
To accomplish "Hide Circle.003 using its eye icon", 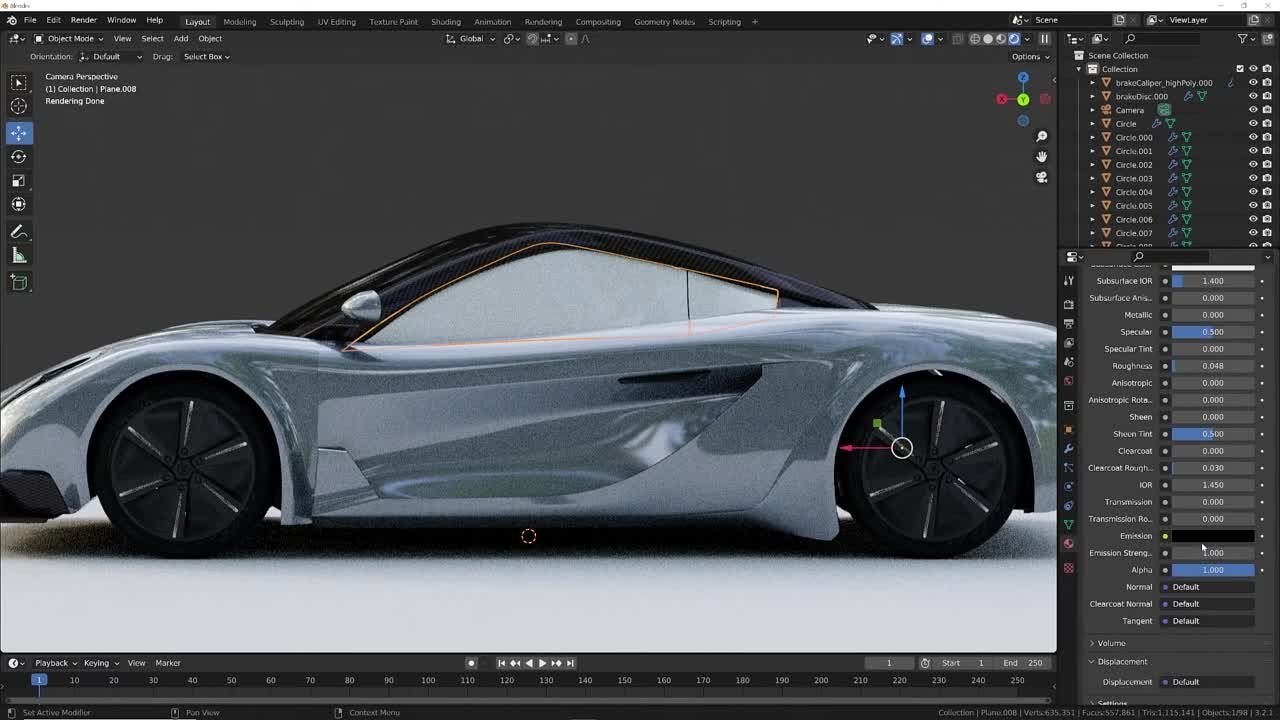I will pyautogui.click(x=1253, y=178).
